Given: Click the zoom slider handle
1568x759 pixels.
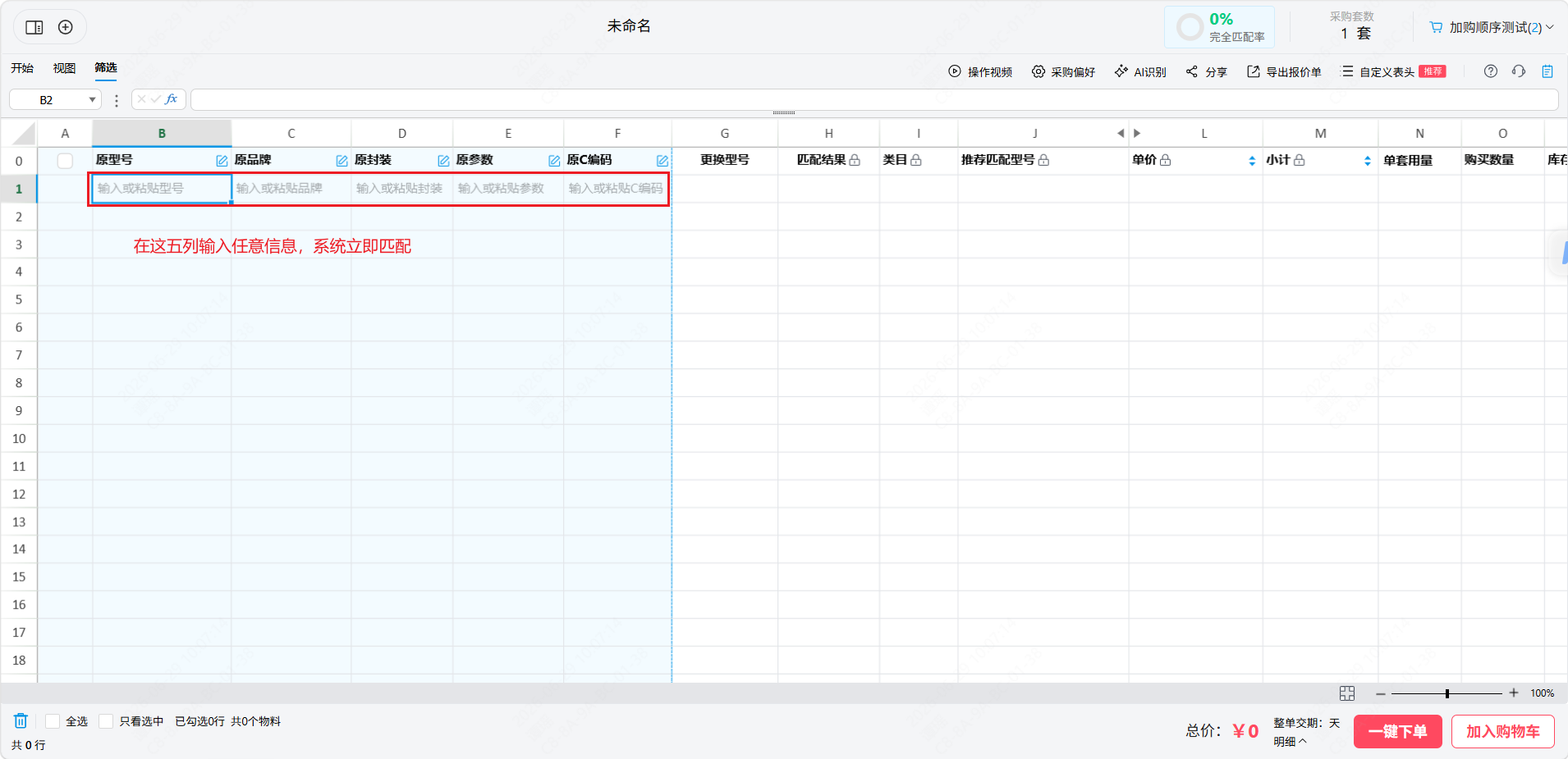Looking at the screenshot, I should tap(1447, 693).
